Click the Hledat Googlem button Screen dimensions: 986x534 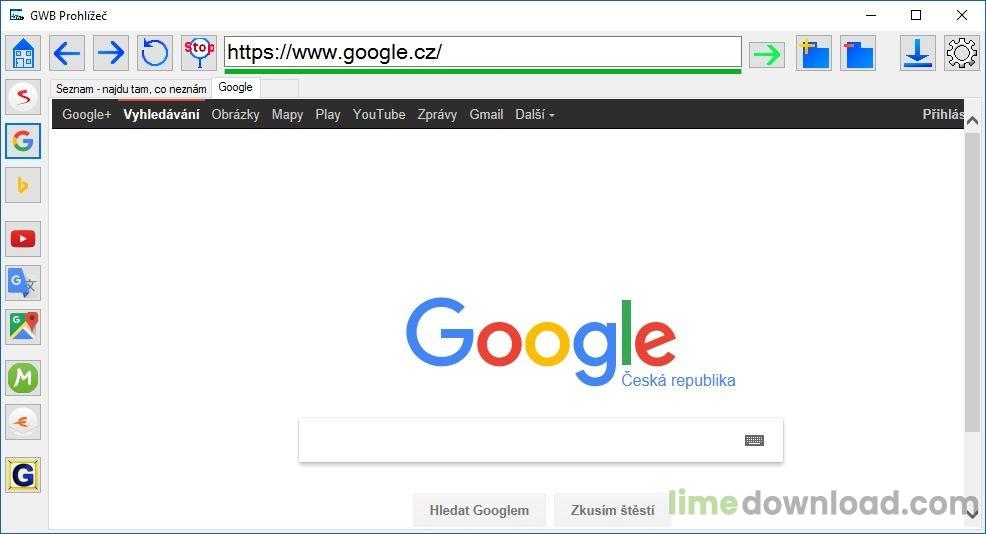click(x=479, y=510)
